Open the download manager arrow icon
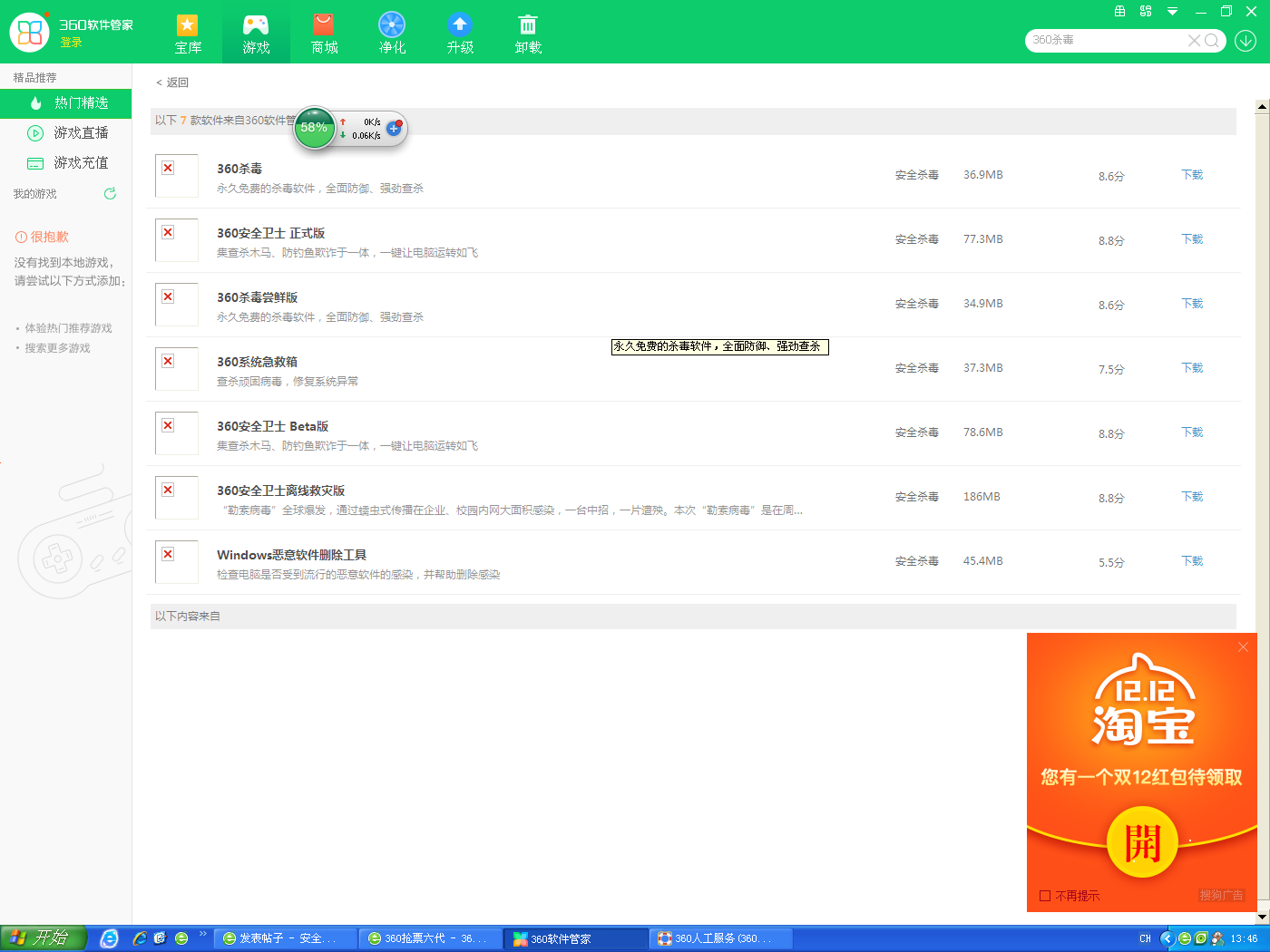The height and width of the screenshot is (952, 1270). coord(1246,40)
